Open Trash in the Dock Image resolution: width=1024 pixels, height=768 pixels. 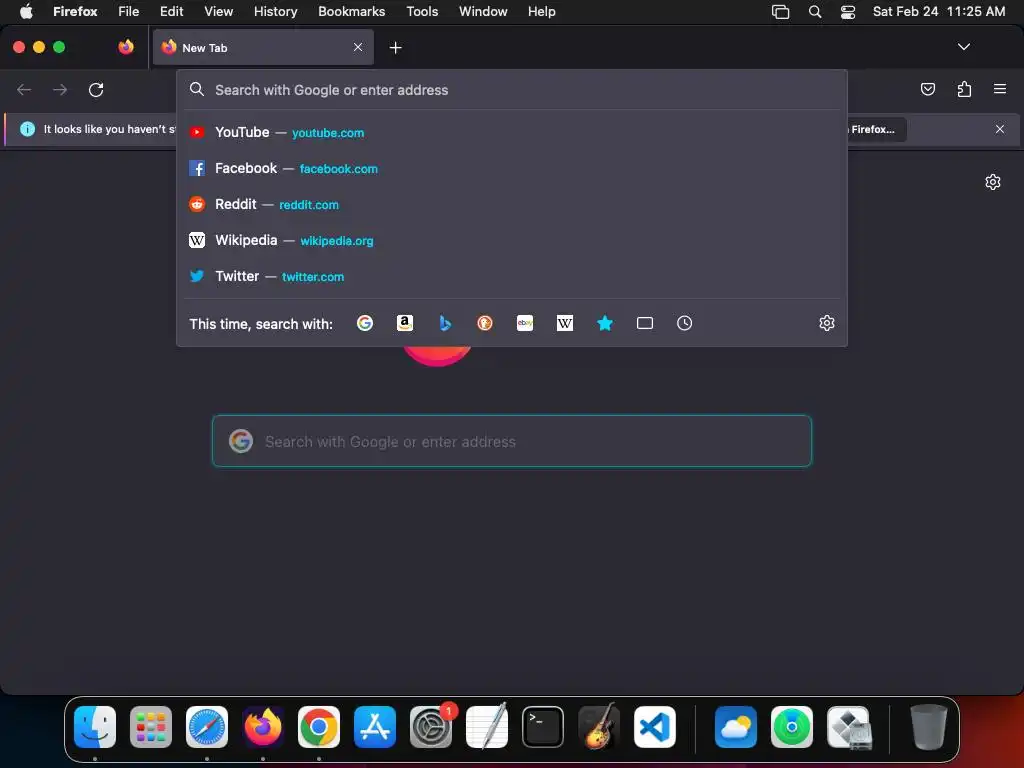pos(928,727)
